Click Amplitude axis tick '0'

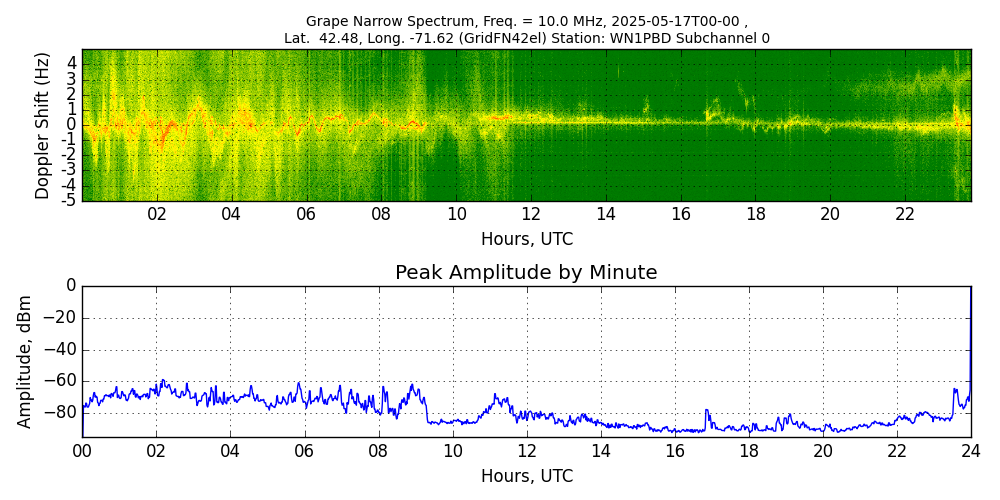72,287
